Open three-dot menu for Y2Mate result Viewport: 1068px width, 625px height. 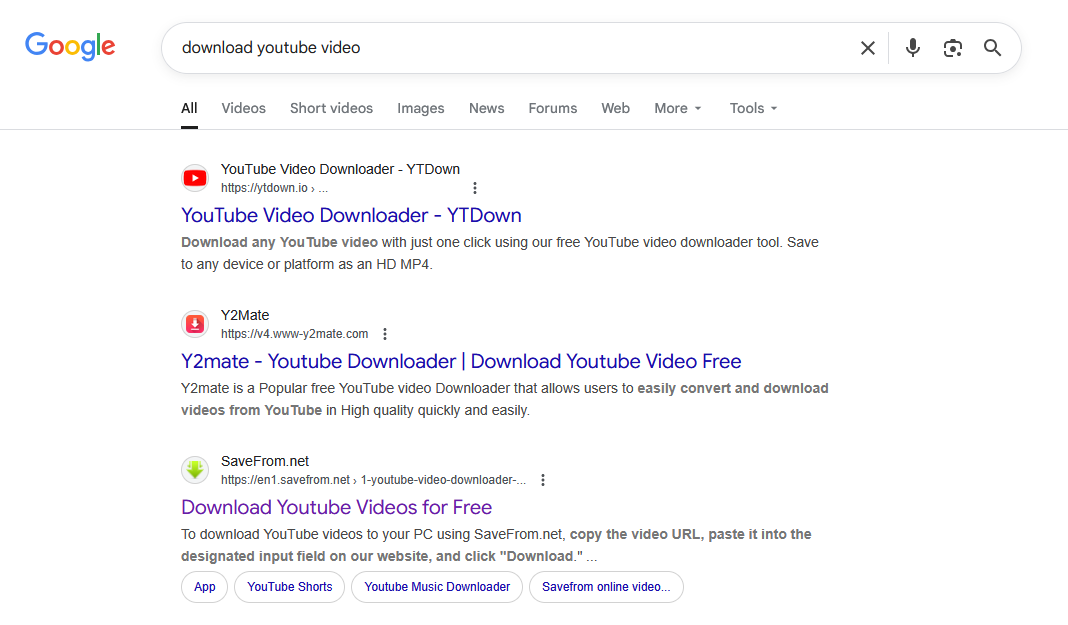(x=385, y=334)
